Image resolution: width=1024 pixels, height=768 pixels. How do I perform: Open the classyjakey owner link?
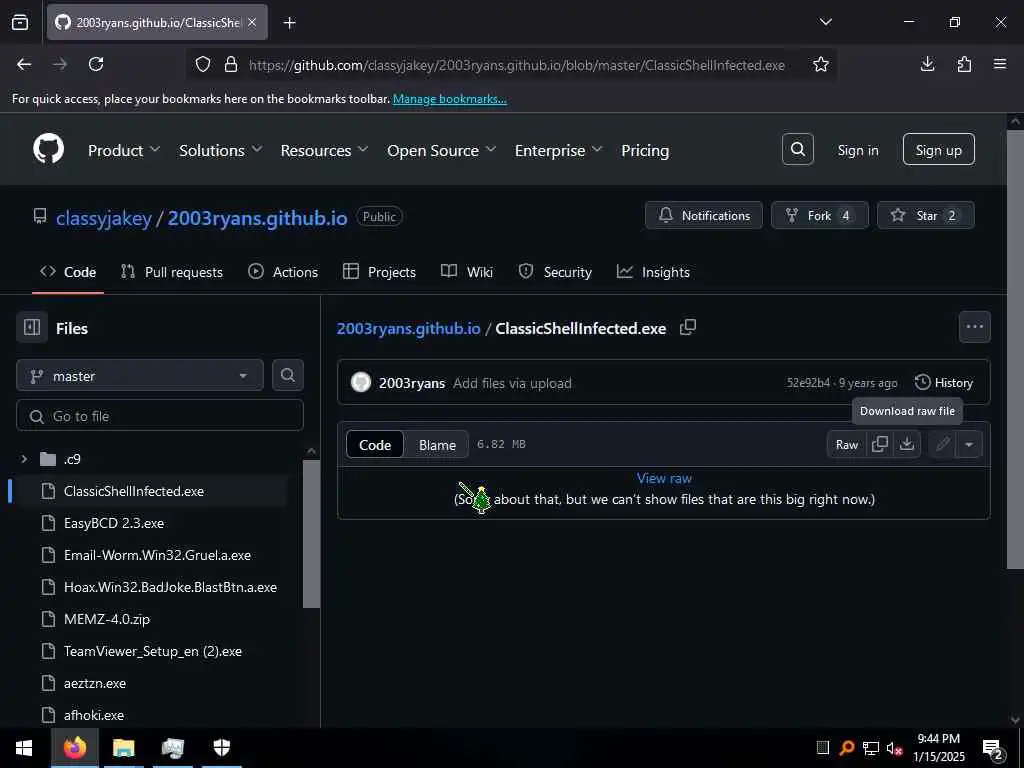(x=104, y=217)
